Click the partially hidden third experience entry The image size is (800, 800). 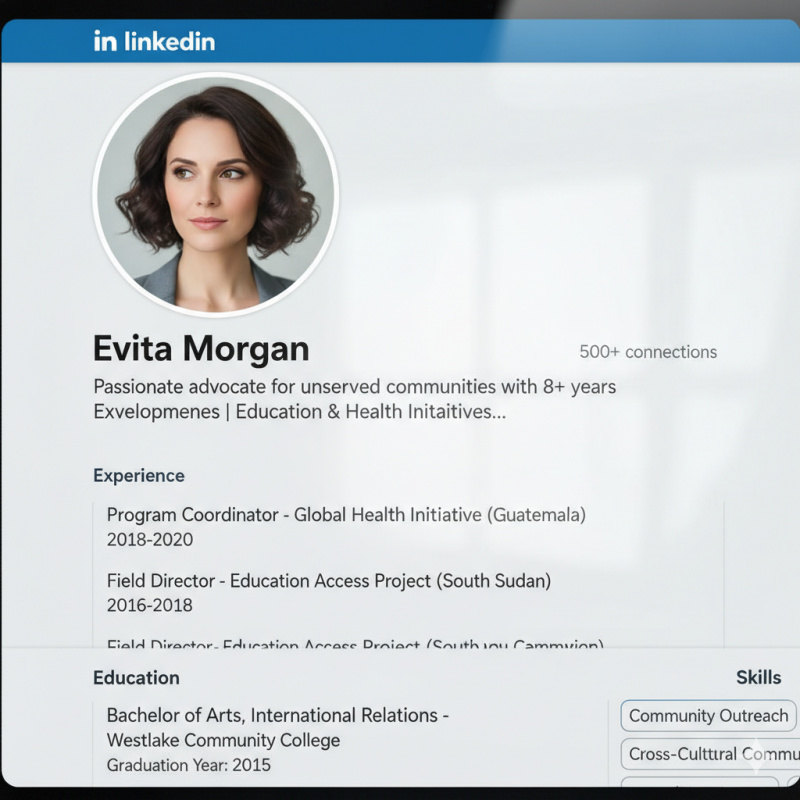click(x=355, y=644)
